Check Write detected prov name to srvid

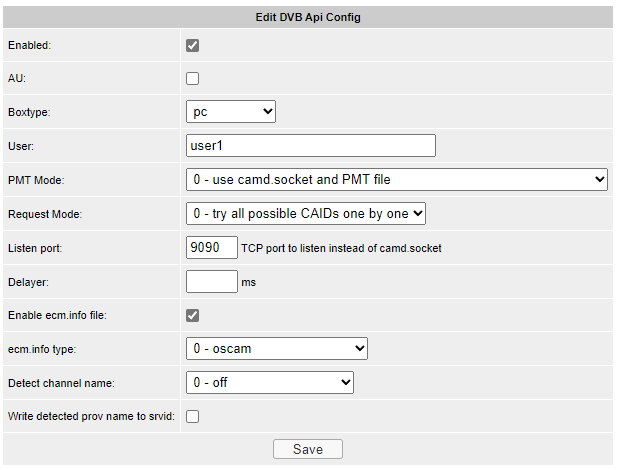pos(193,416)
